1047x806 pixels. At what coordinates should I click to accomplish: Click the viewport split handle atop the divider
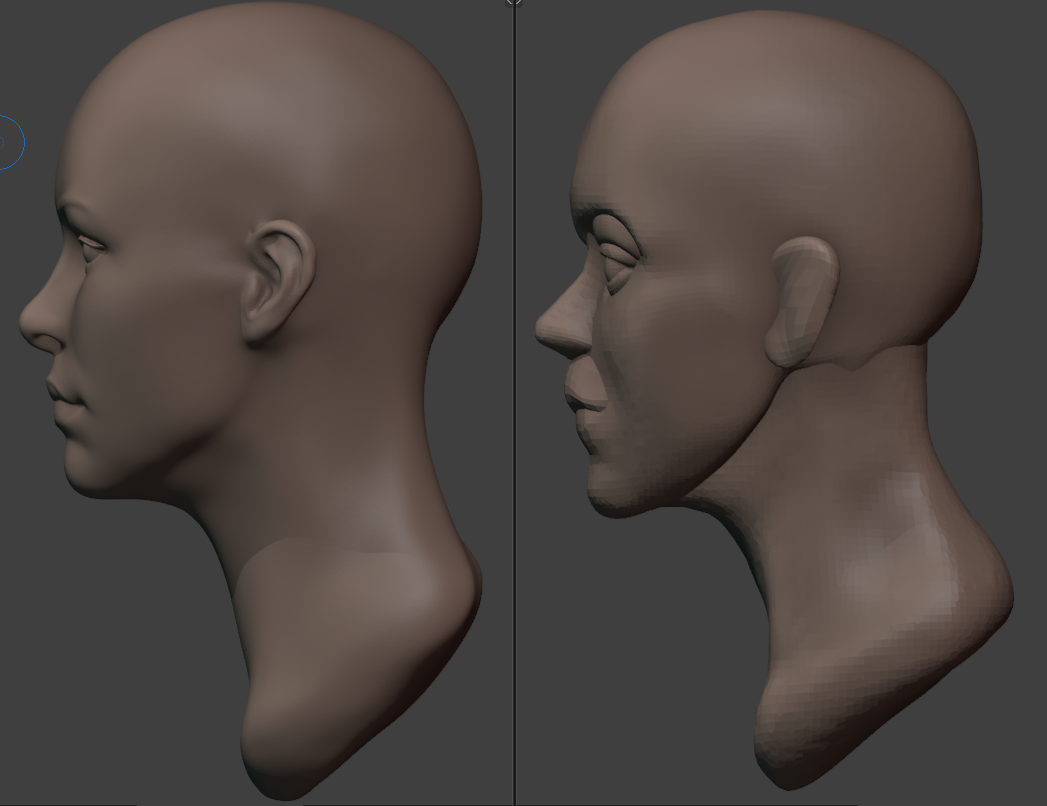pyautogui.click(x=514, y=3)
